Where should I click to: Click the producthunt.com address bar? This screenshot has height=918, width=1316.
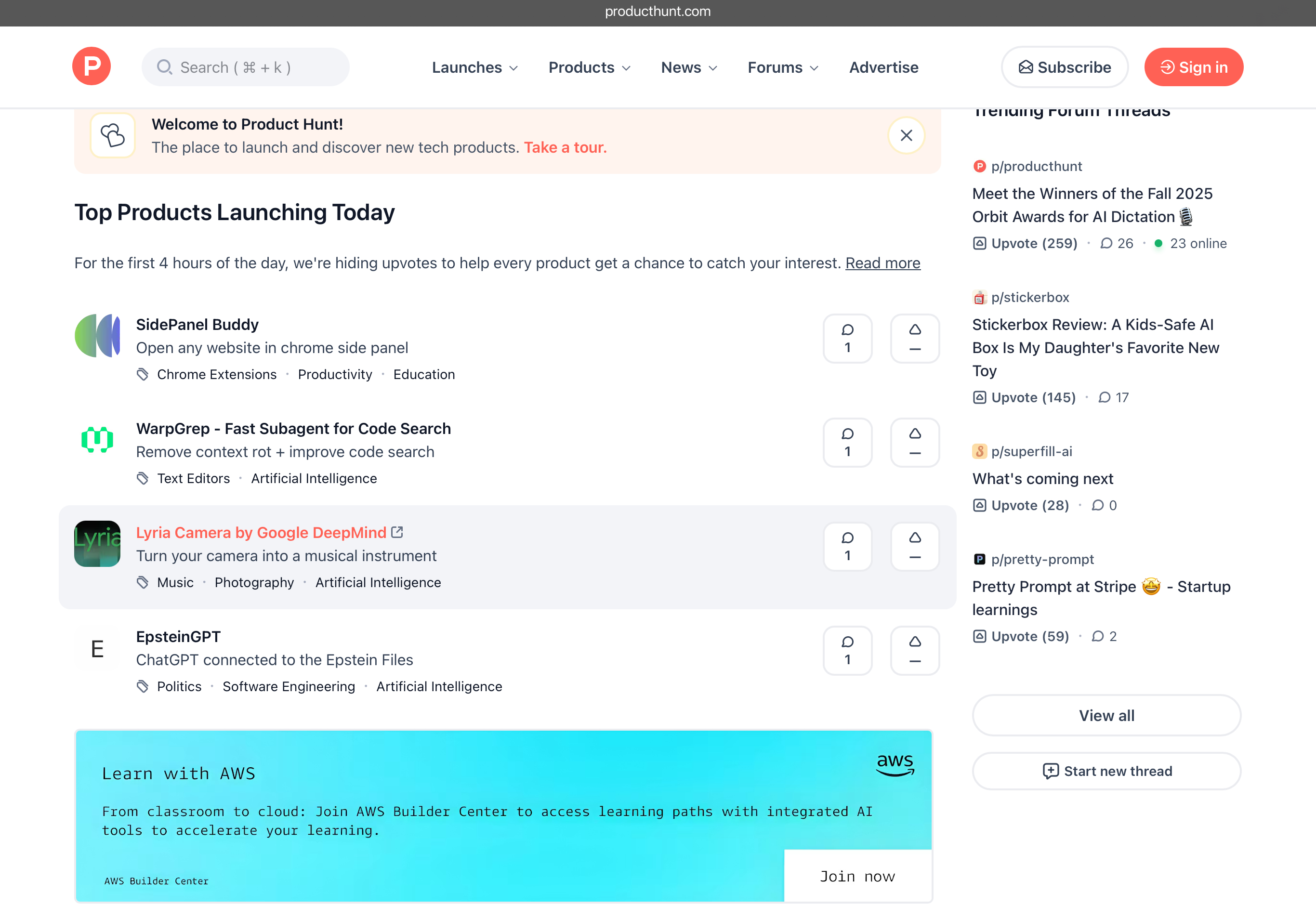658,12
